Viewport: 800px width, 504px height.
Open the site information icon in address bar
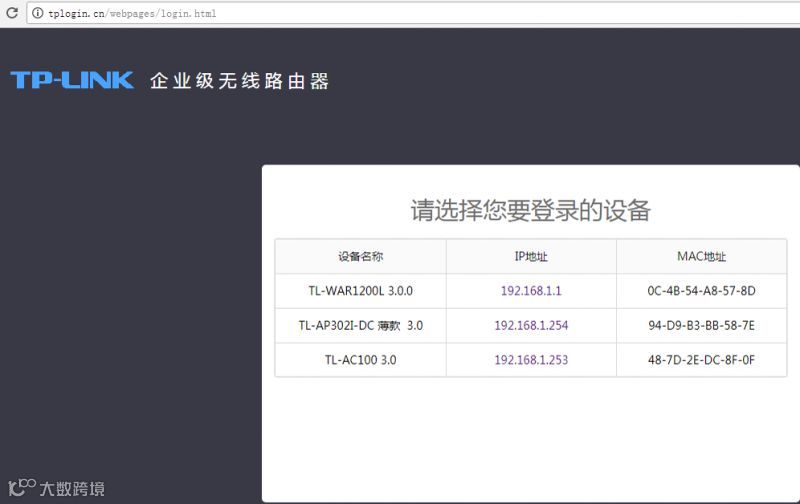(38, 13)
